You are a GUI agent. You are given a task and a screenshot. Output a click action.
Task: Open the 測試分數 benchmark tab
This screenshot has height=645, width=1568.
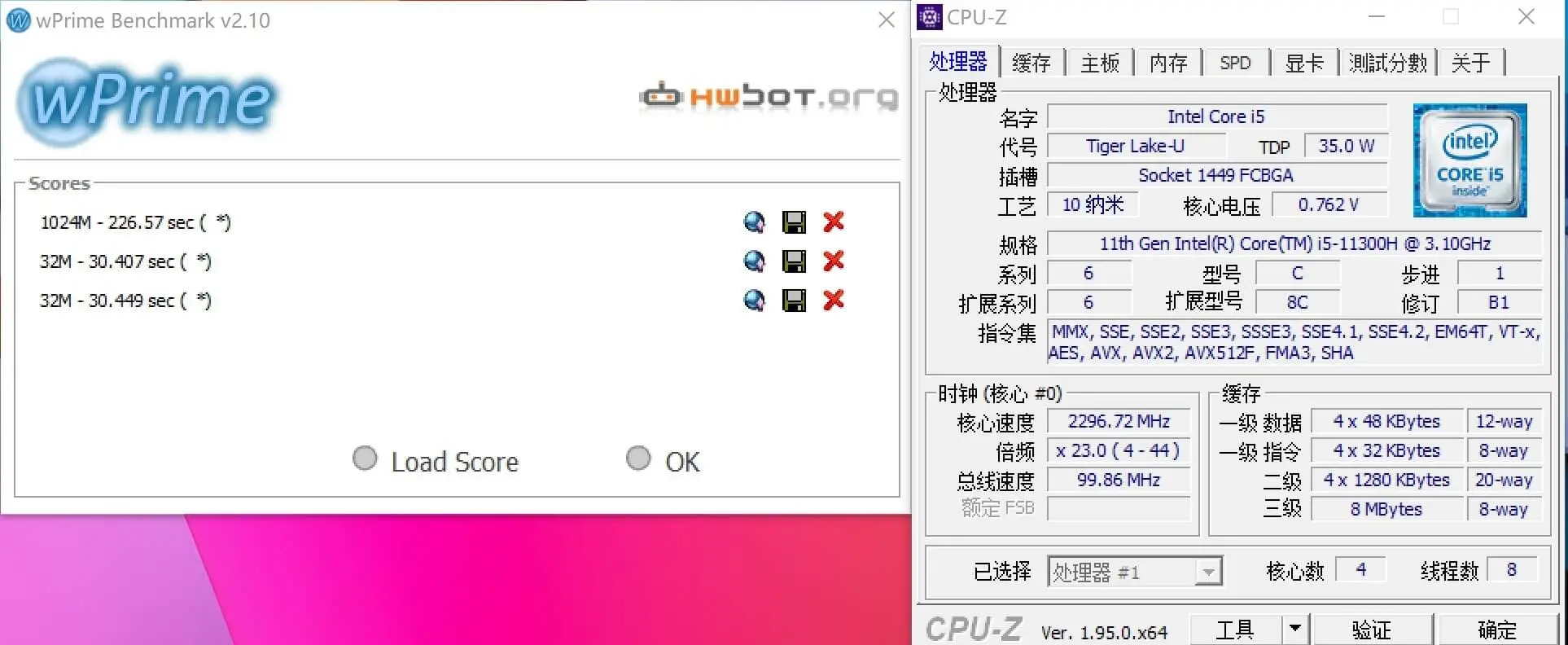tap(1388, 63)
